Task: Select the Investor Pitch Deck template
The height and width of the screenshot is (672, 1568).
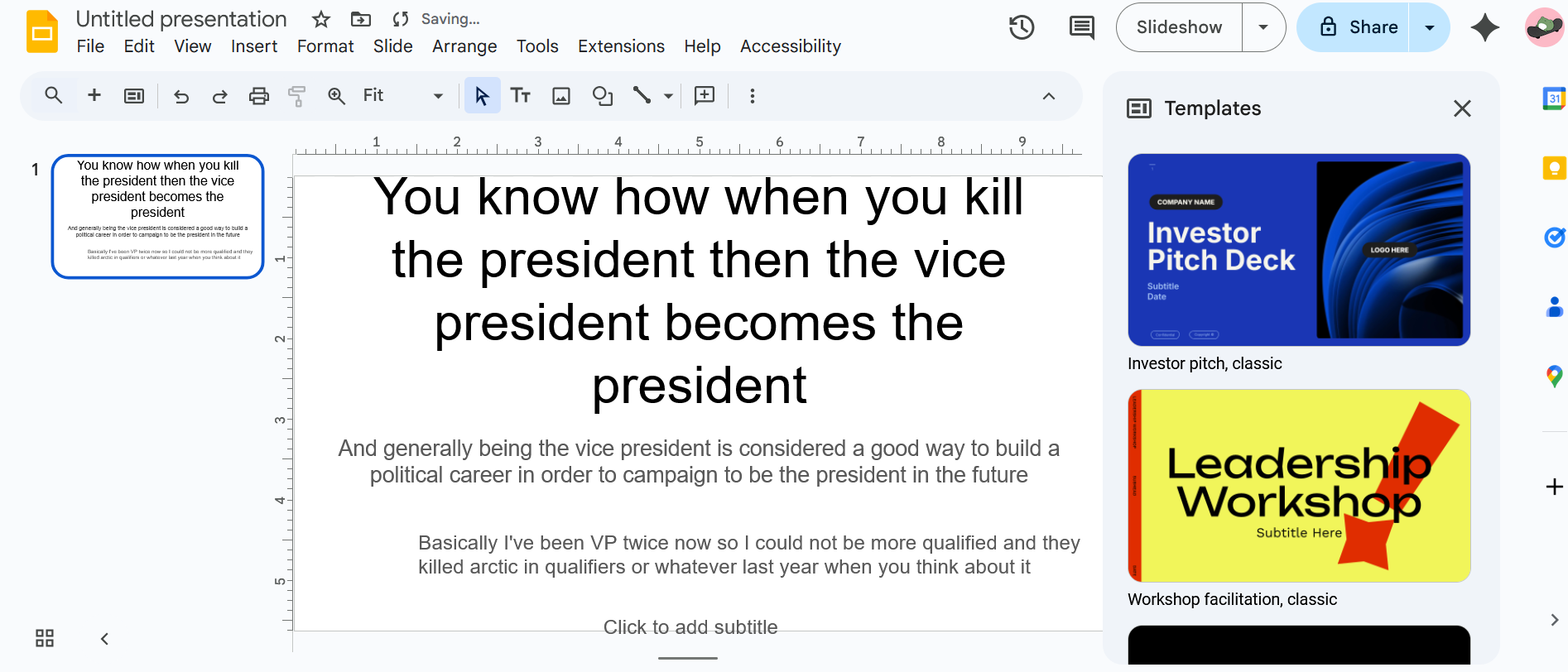Action: 1299,250
